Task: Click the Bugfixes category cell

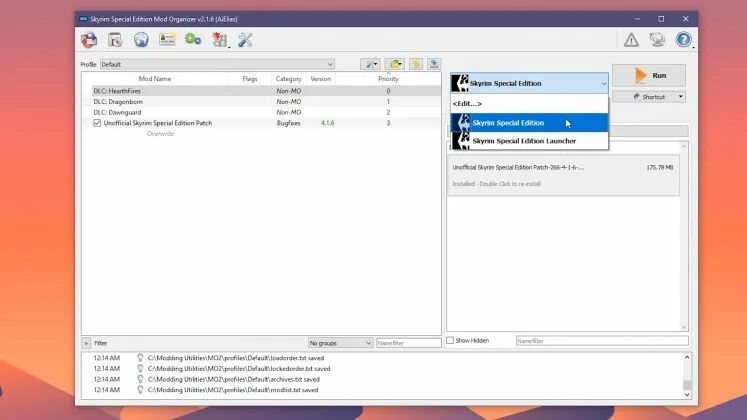Action: click(x=288, y=123)
